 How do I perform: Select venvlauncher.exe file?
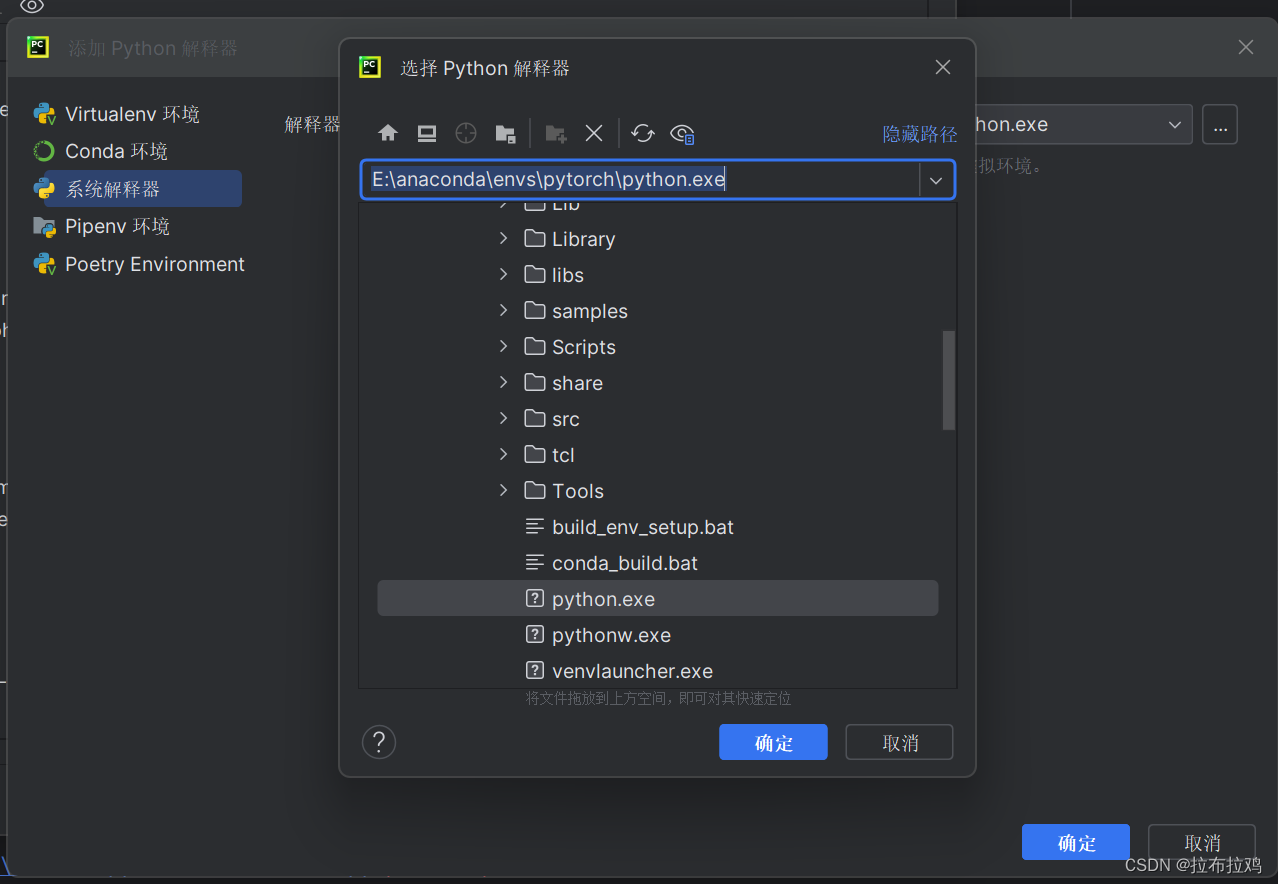coord(657,671)
